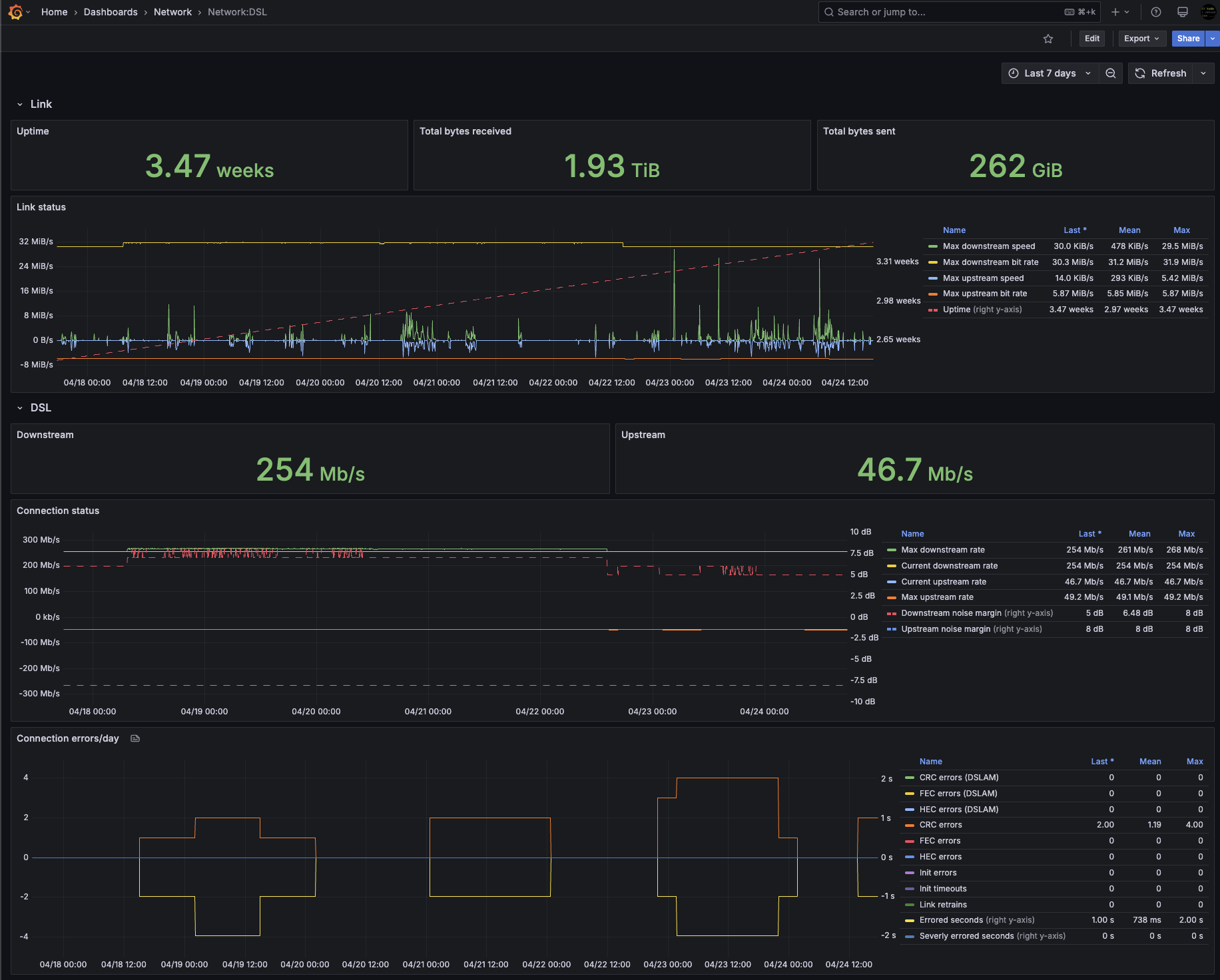The image size is (1220, 980).
Task: Toggle the Max upstream rate series
Action: click(x=938, y=597)
